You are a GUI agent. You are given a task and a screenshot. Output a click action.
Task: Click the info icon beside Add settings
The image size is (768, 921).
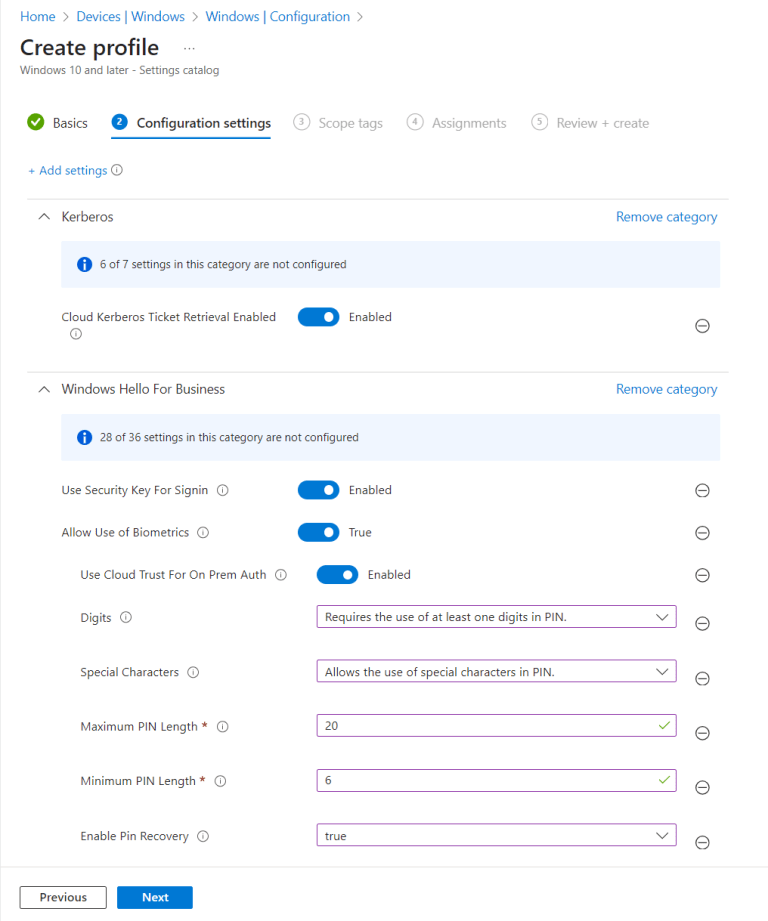pyautogui.click(x=117, y=171)
